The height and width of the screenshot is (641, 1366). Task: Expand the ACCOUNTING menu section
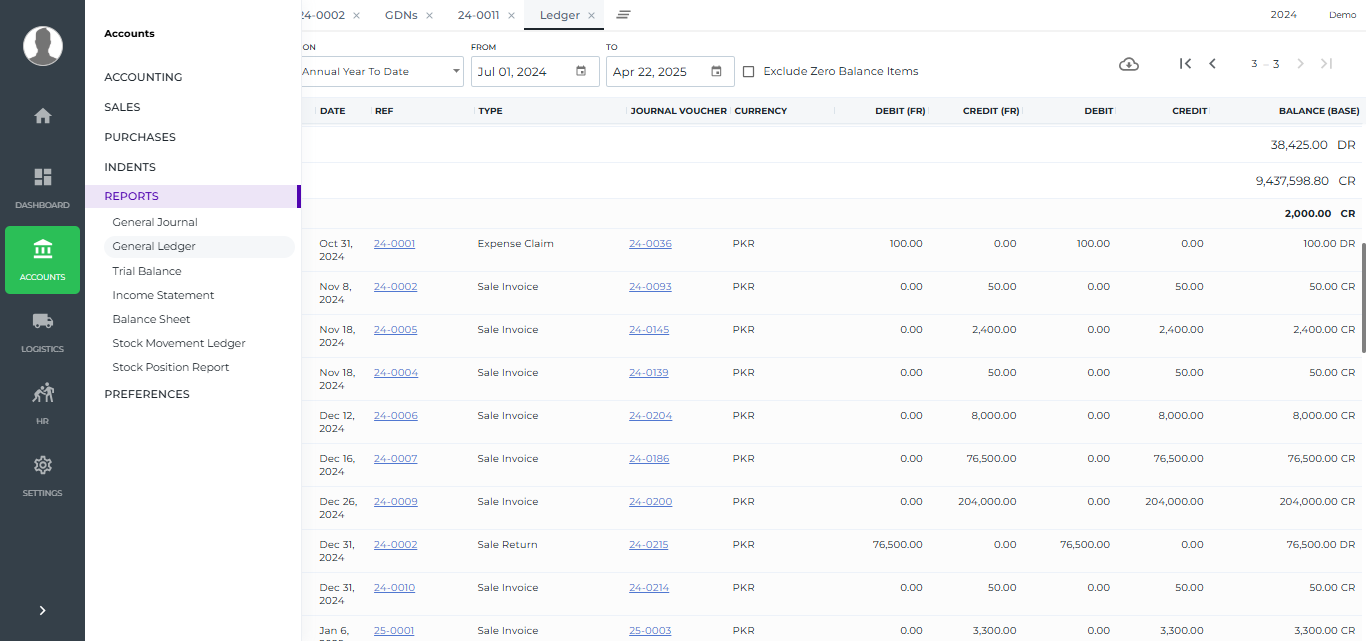point(143,77)
